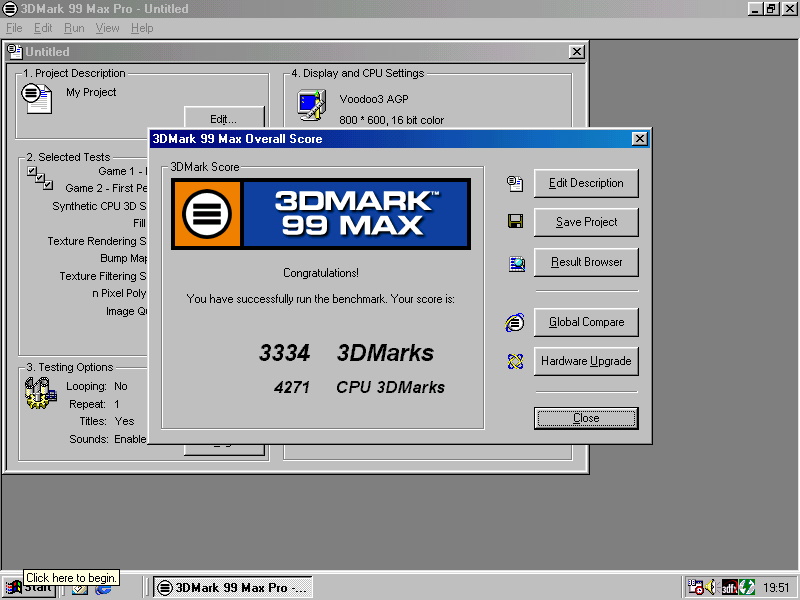This screenshot has width=800, height=600.
Task: Open the Edit menu
Action: click(x=43, y=28)
